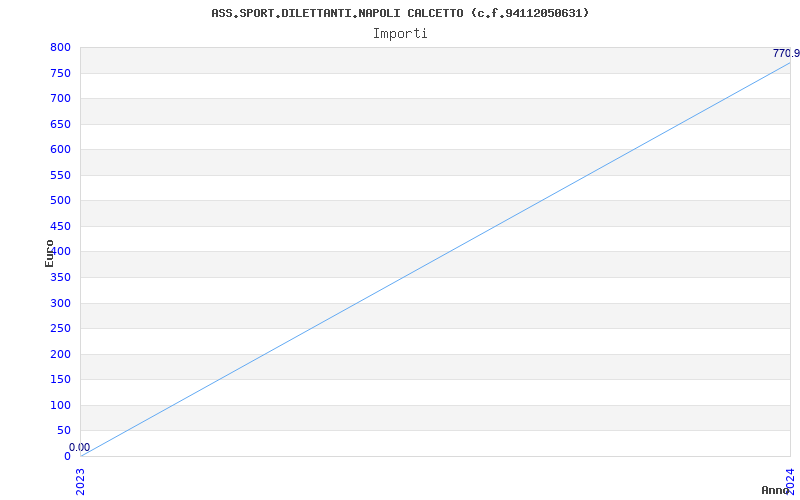Click the chart title ASS.SPORT.DILETTANTI.NAPOLI CALCETTO
Image resolution: width=800 pixels, height=500 pixels.
pyautogui.click(x=400, y=13)
